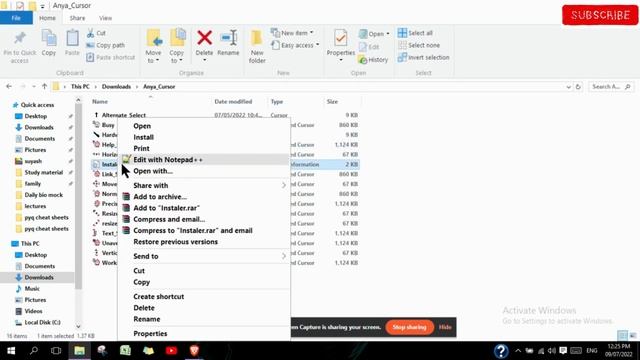This screenshot has width=640, height=360.
Task: Open the File tab
Action: click(16, 18)
